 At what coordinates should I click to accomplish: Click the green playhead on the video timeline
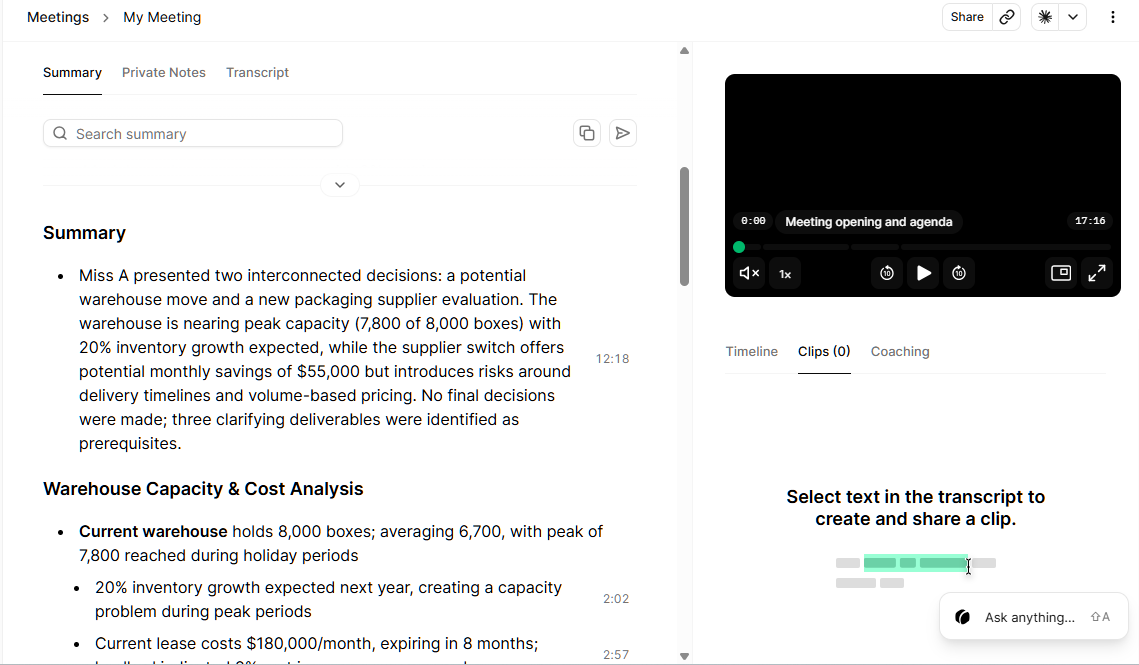pos(739,247)
